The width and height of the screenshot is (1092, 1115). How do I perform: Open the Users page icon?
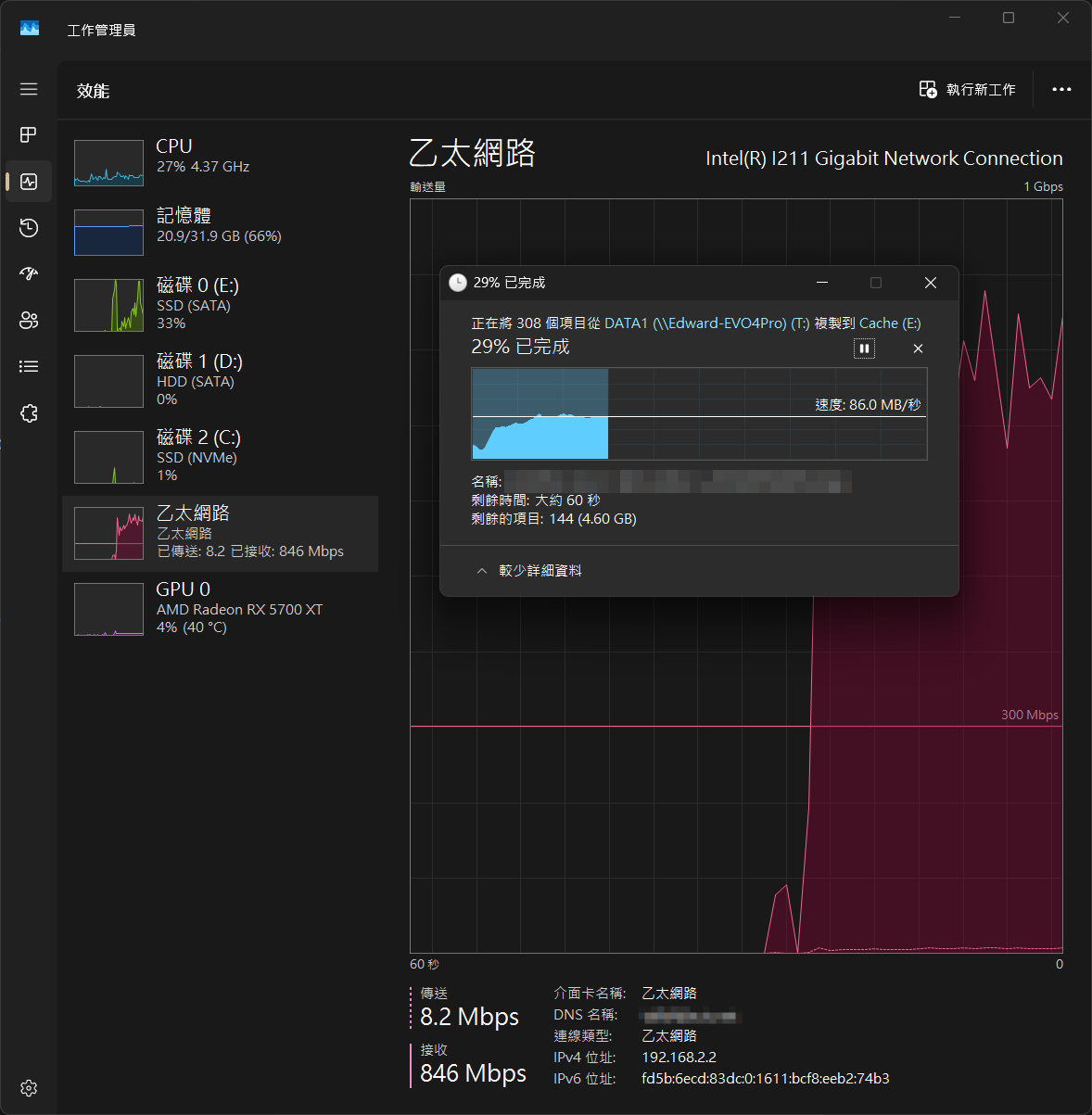coord(29,321)
